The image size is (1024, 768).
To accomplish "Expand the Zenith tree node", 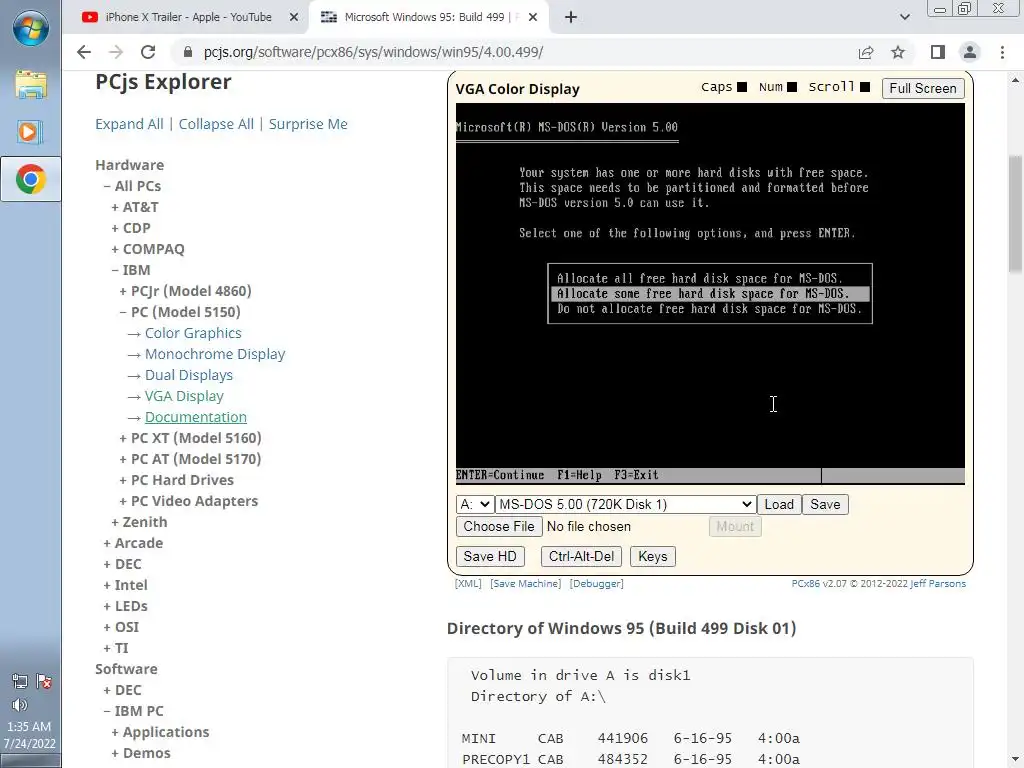I will [x=139, y=522].
